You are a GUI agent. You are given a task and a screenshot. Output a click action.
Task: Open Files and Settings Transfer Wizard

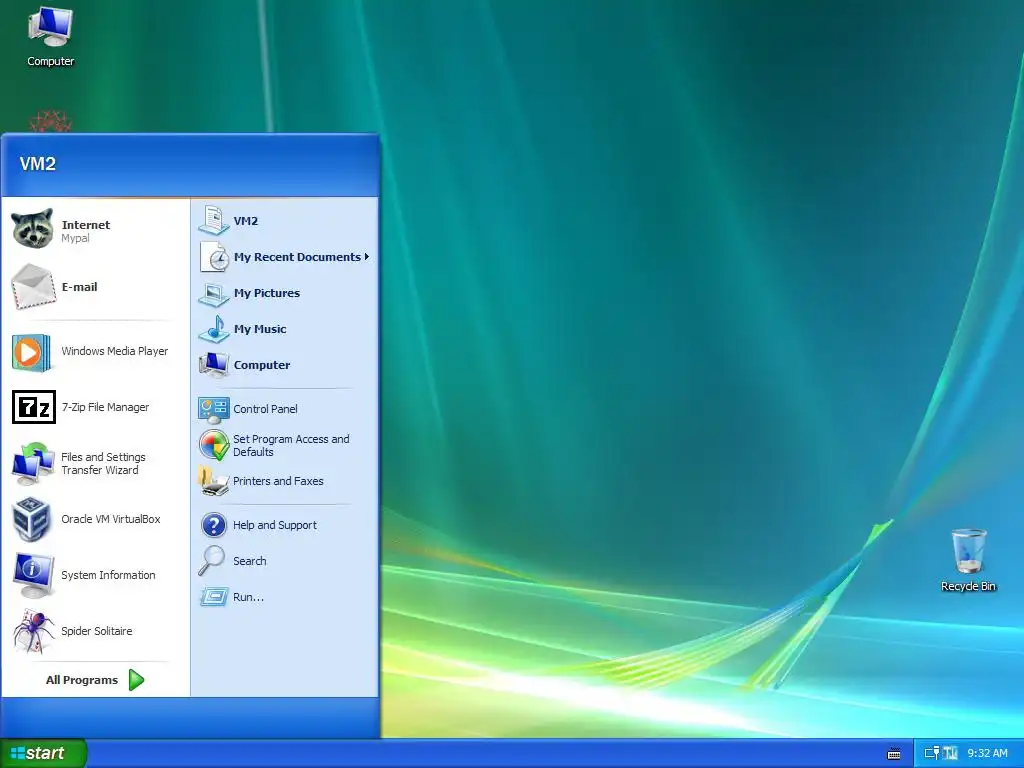[x=95, y=463]
